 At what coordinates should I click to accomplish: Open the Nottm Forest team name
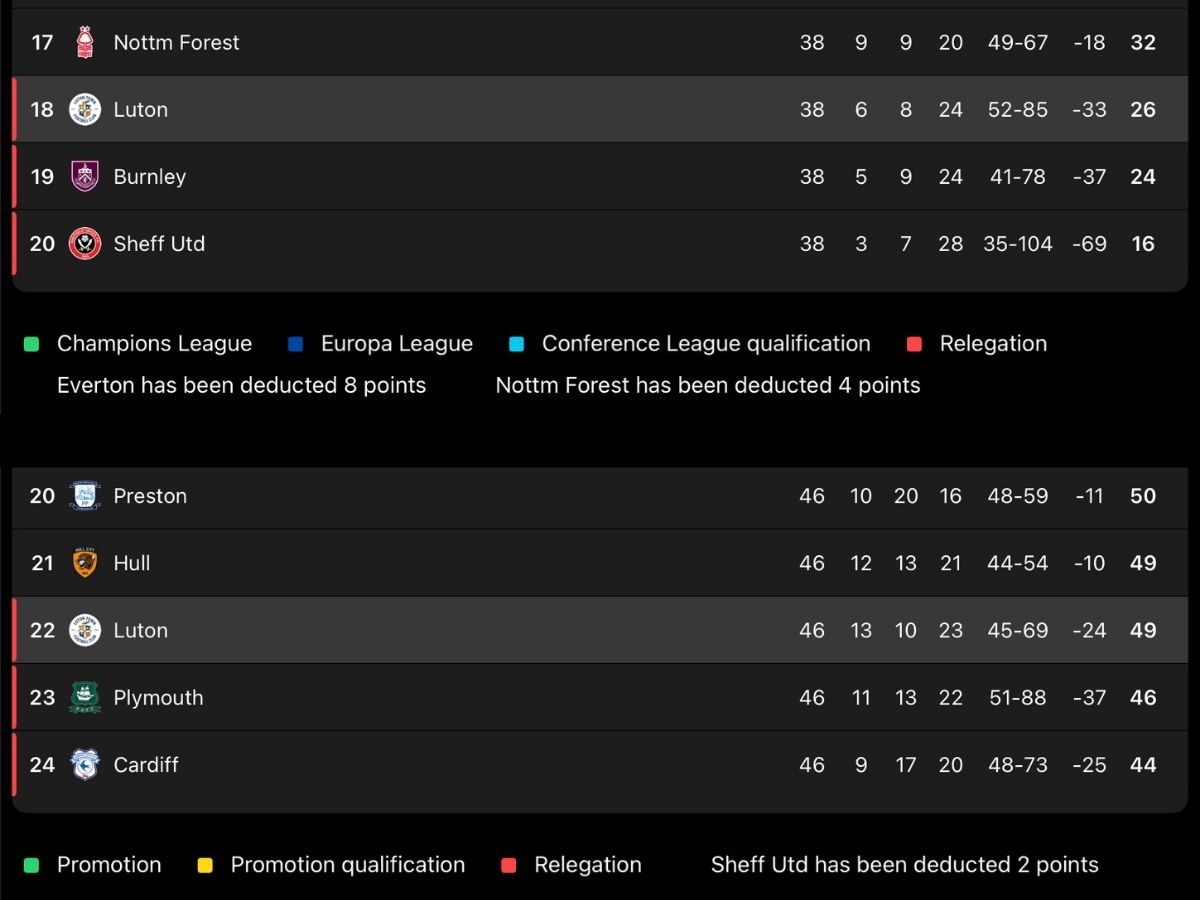coord(176,42)
